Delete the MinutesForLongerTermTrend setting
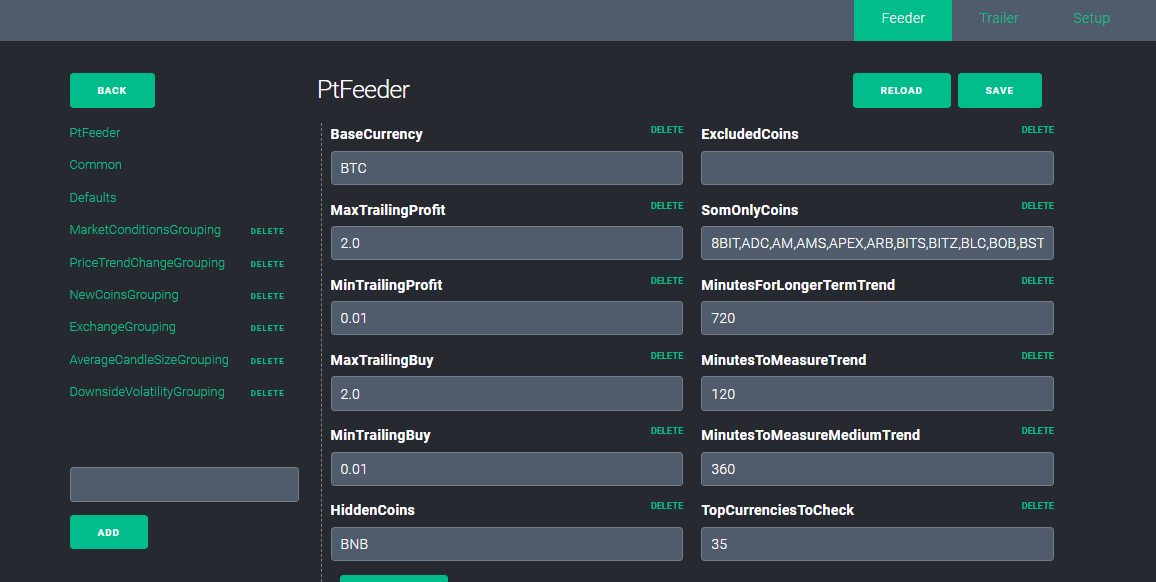 coord(1037,281)
